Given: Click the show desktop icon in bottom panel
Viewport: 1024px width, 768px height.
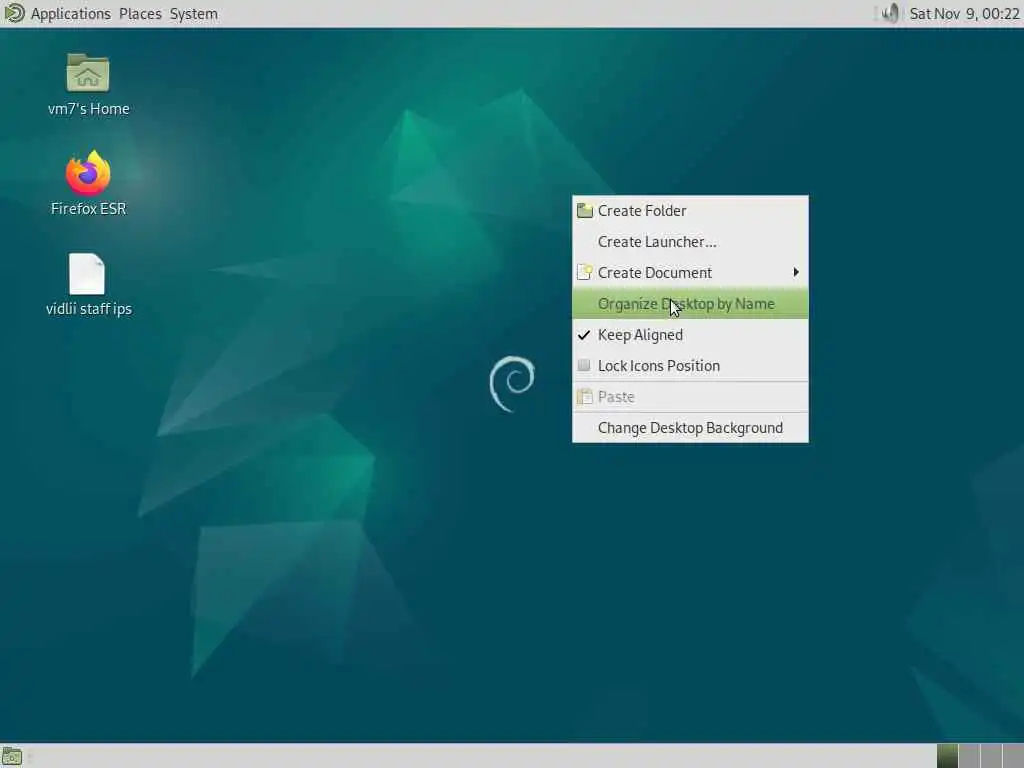Looking at the screenshot, I should tap(12, 757).
